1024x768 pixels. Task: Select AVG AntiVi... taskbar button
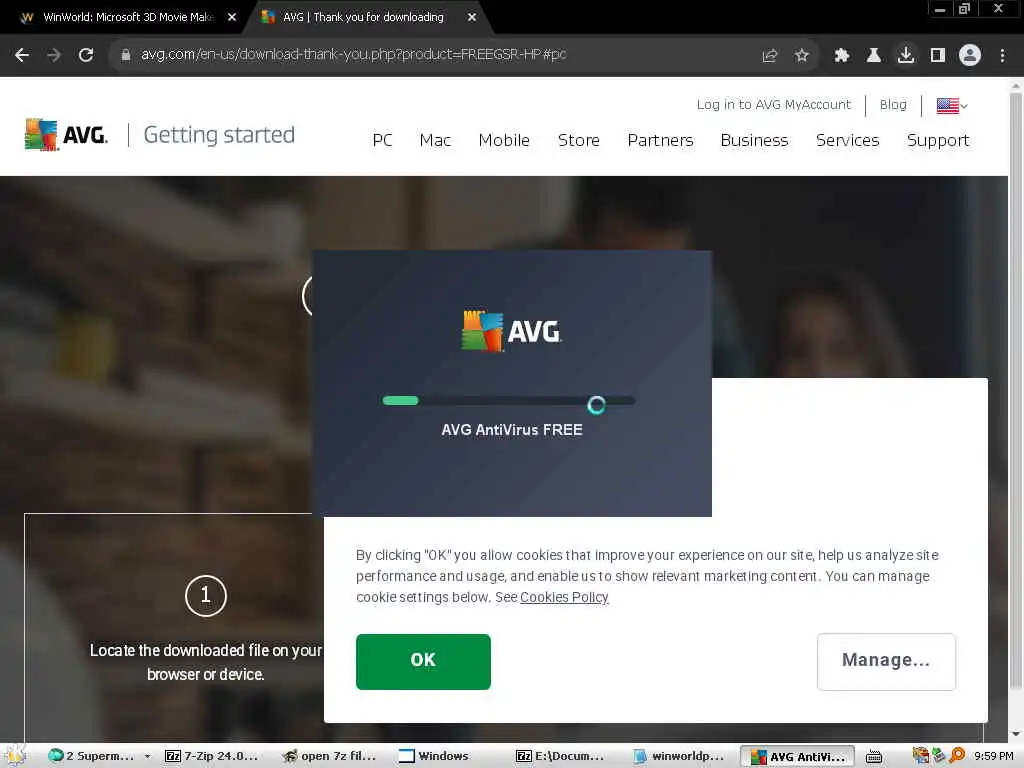coord(797,756)
